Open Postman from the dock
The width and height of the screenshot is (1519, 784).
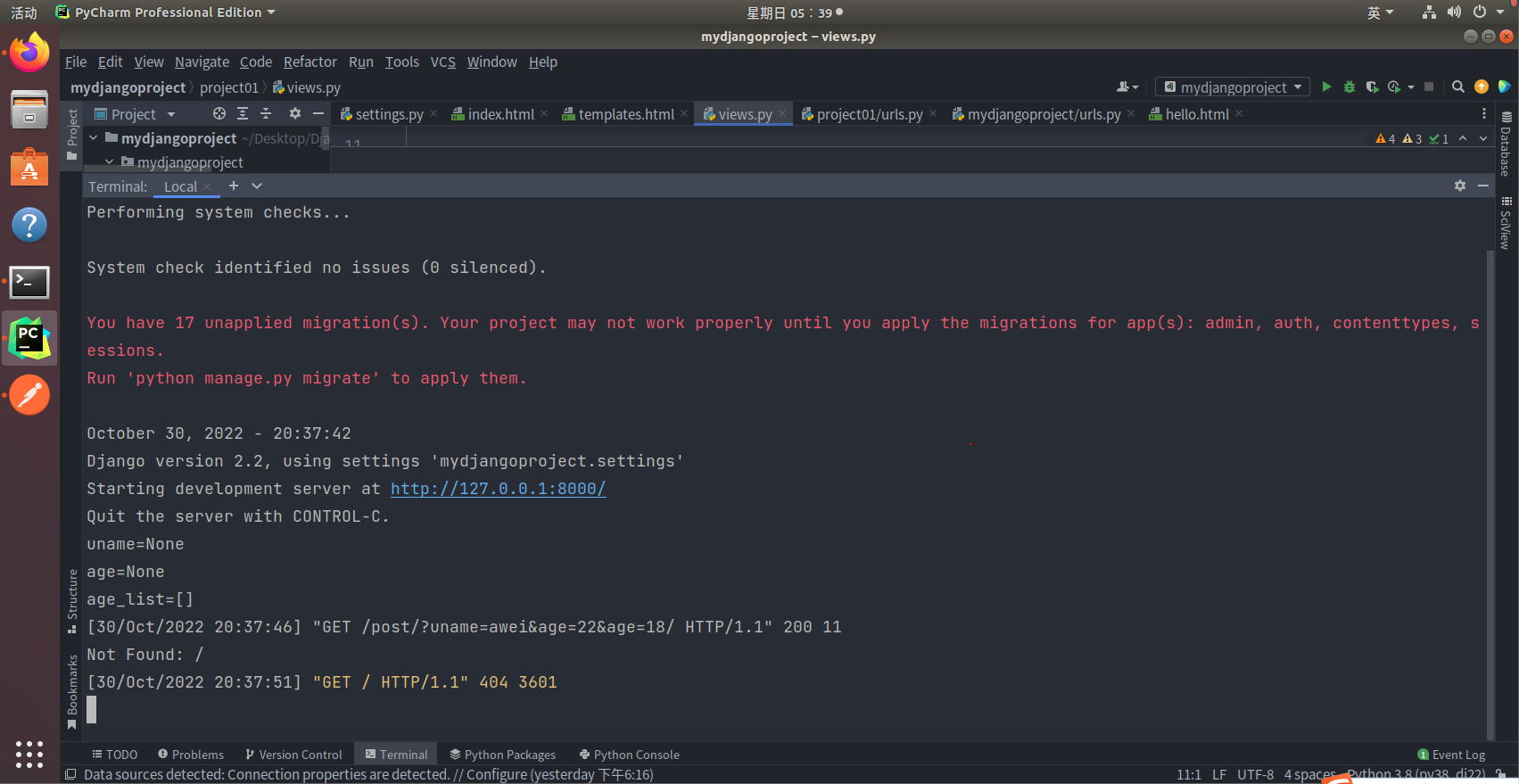coord(29,395)
